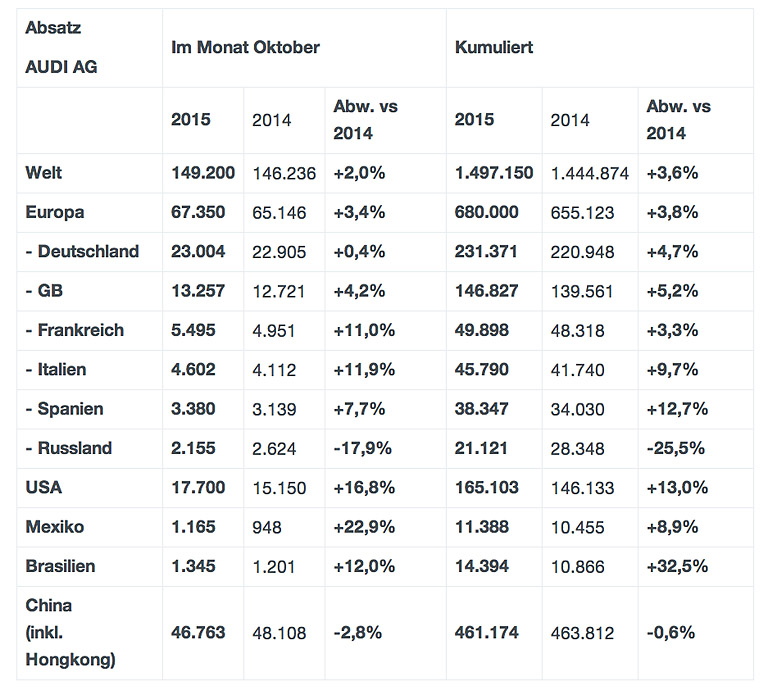This screenshot has height=695, width=768.
Task: Click the Brasilien cumulative change +32,5%
Action: click(x=678, y=566)
